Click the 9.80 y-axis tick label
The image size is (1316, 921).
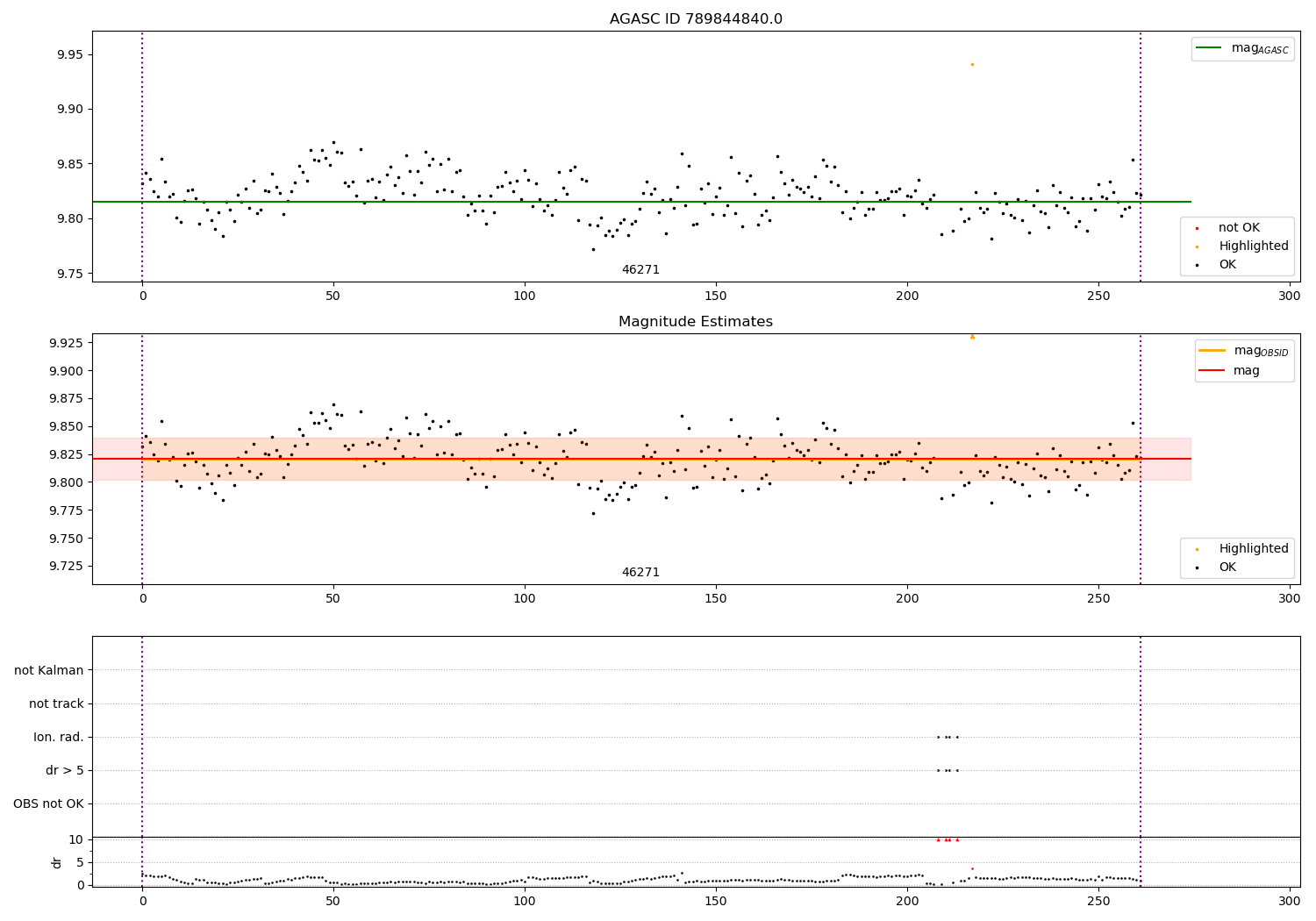(x=69, y=219)
